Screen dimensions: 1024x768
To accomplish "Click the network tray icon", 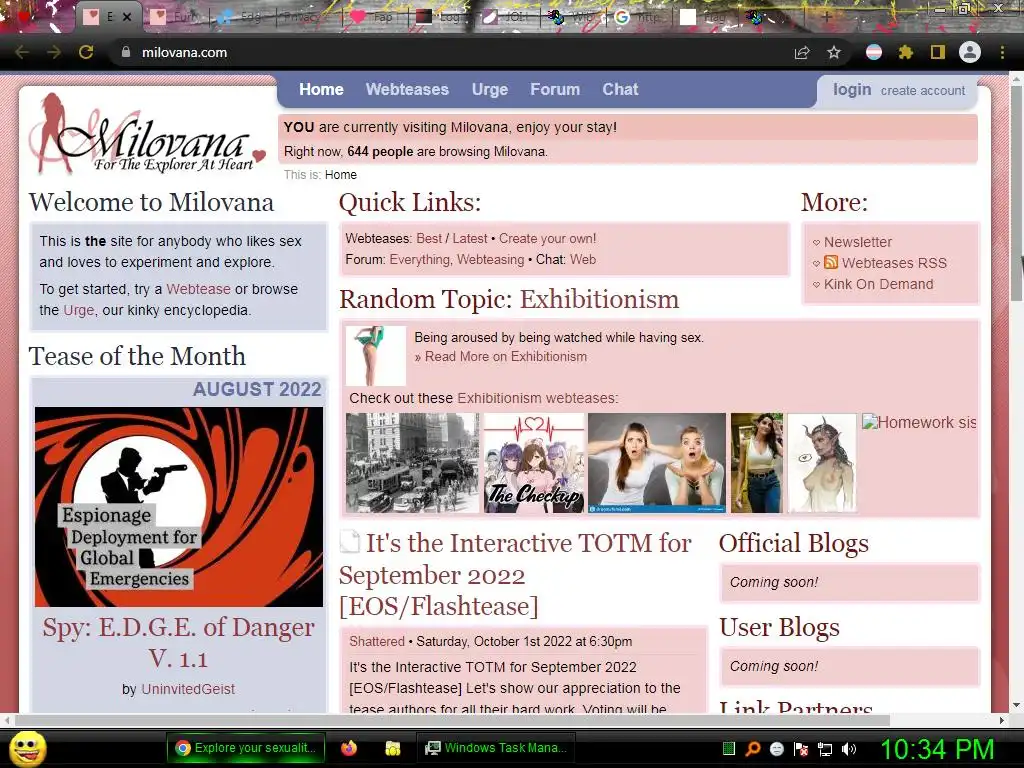I will tap(825, 749).
